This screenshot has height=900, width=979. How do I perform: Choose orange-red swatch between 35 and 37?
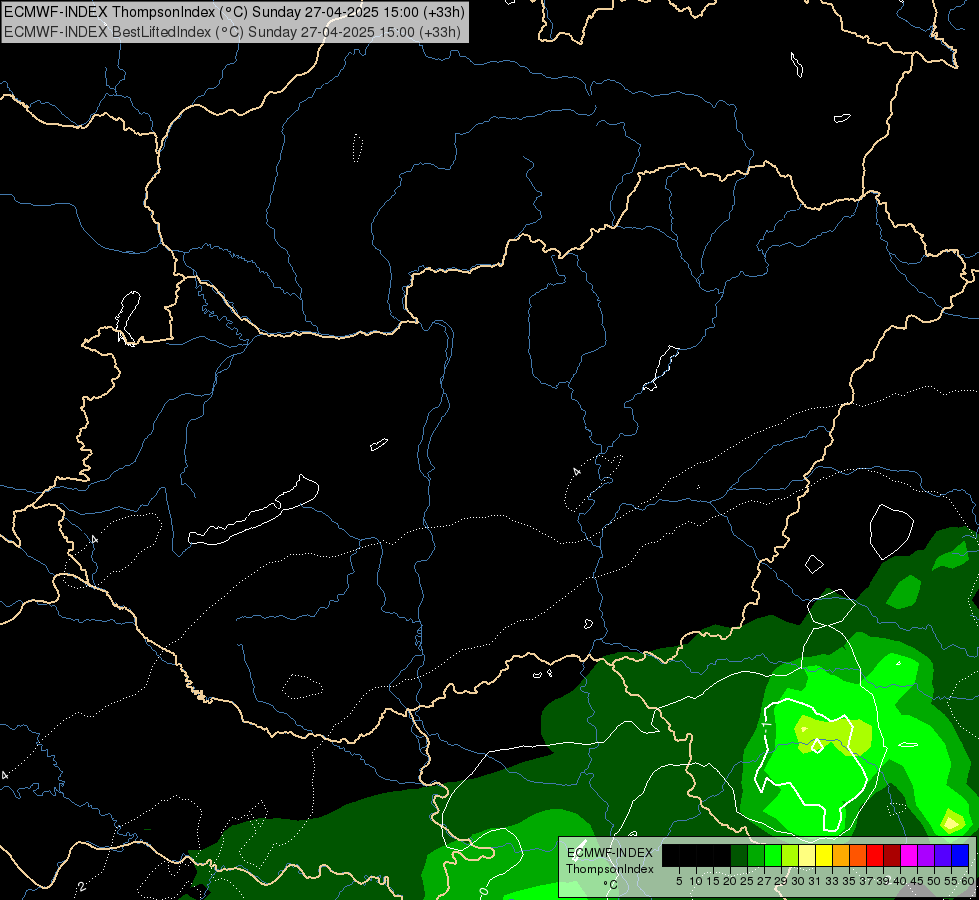(x=858, y=855)
